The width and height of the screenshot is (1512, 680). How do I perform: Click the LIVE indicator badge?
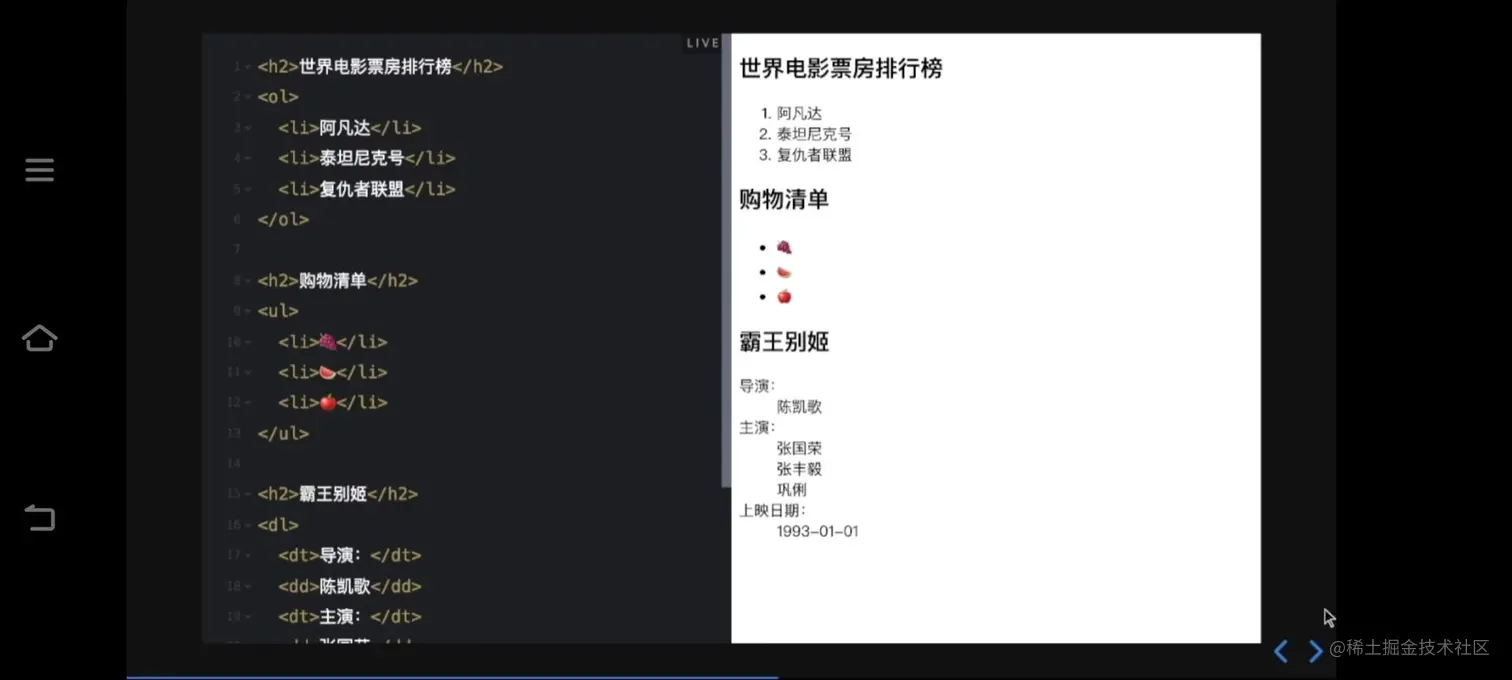[x=703, y=42]
